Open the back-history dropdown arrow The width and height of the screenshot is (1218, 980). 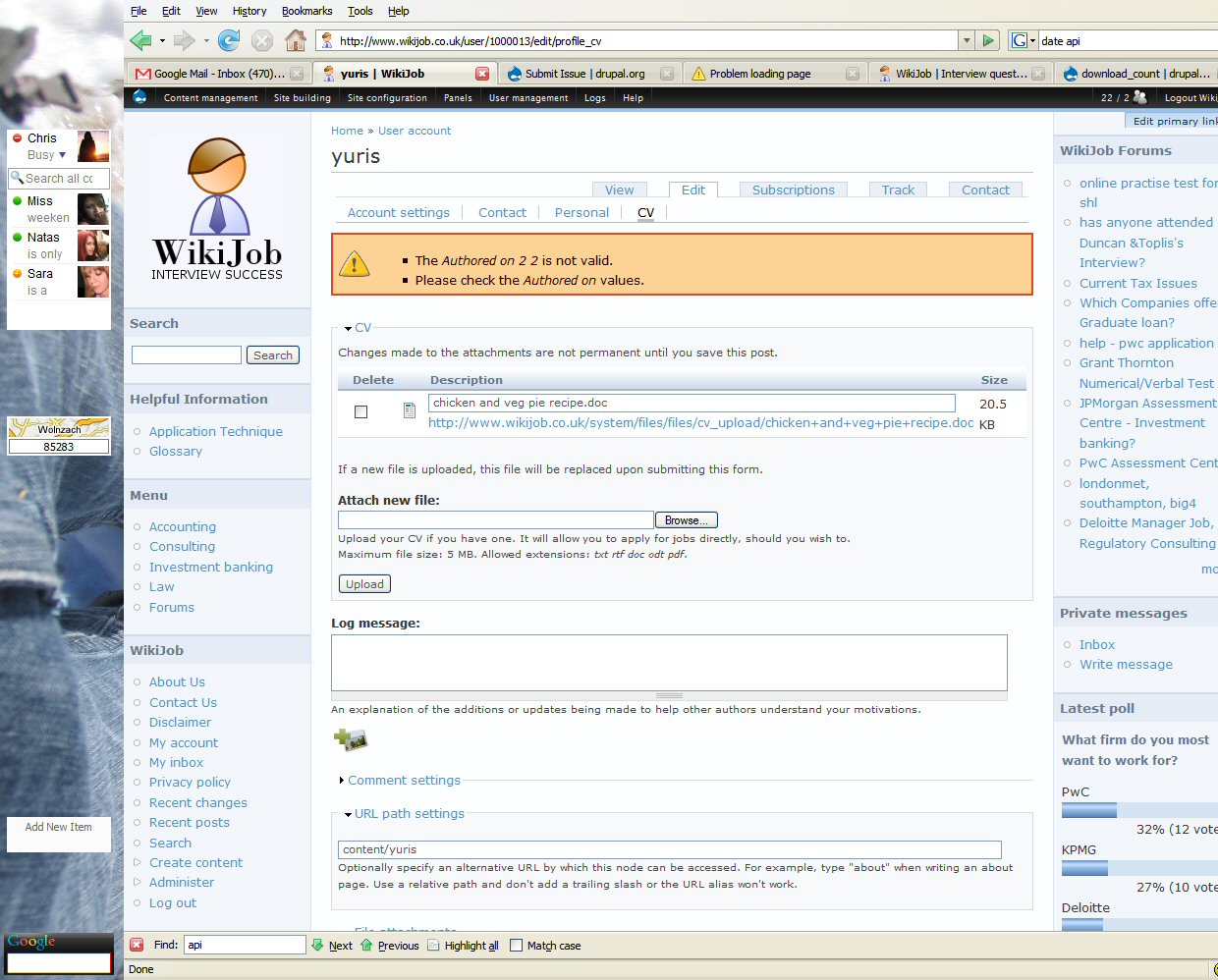(x=162, y=41)
